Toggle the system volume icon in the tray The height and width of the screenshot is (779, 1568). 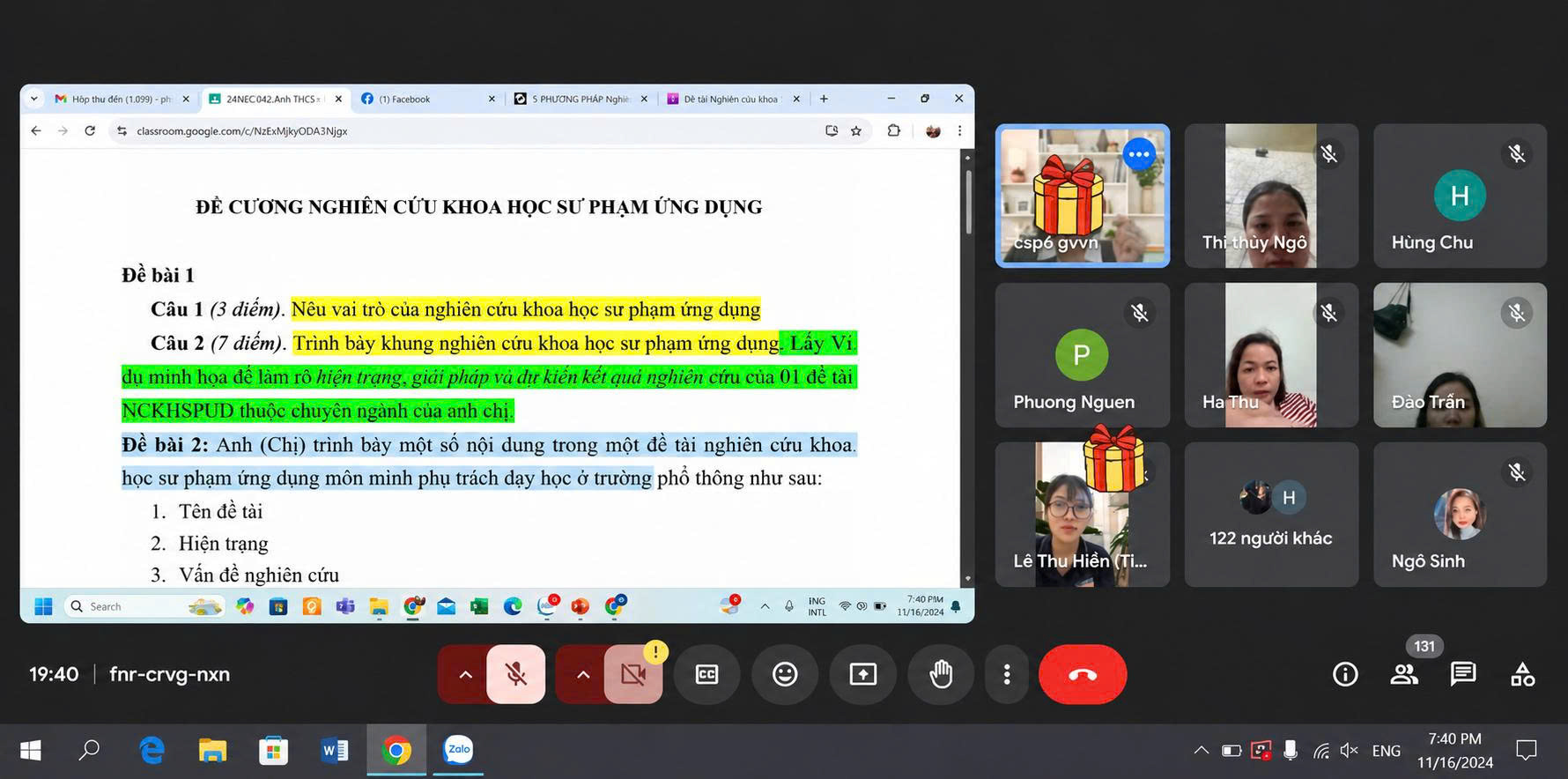tap(1349, 751)
